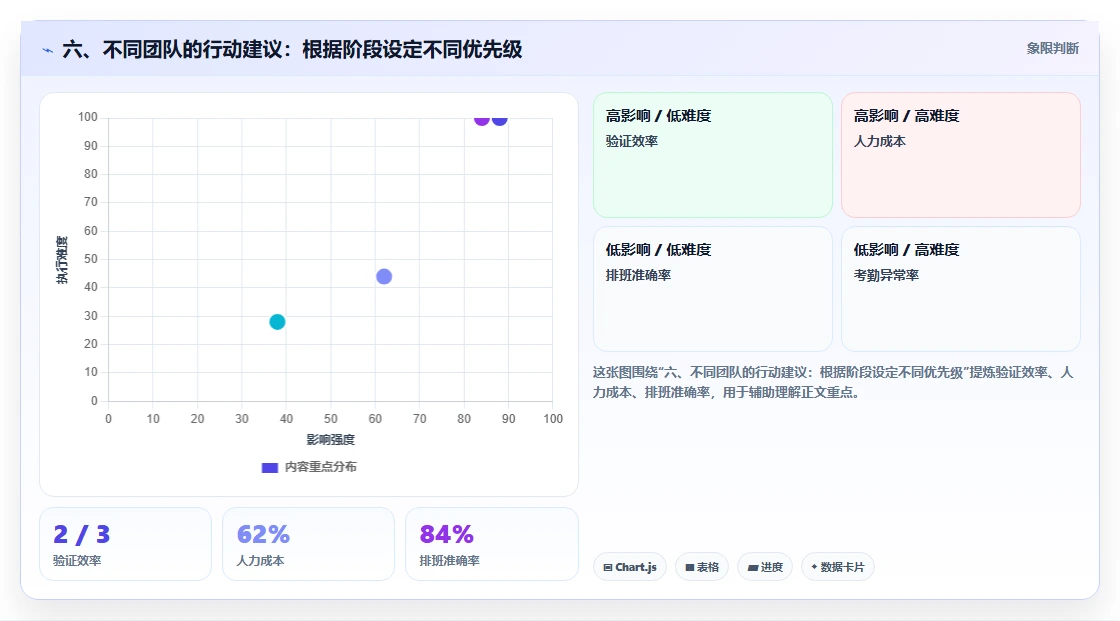
Task: Click the 数据卡片 tag
Action: tap(838, 567)
